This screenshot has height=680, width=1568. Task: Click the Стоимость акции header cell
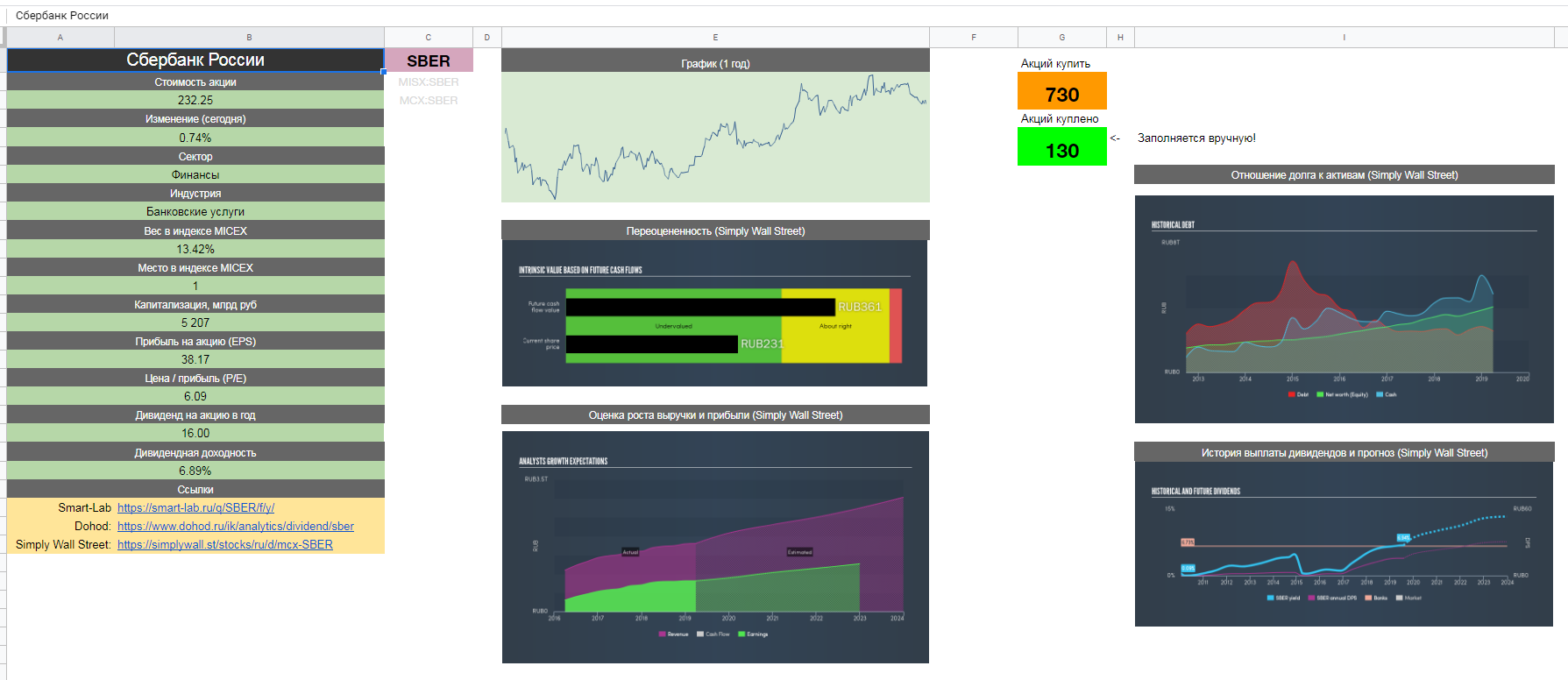coord(195,81)
